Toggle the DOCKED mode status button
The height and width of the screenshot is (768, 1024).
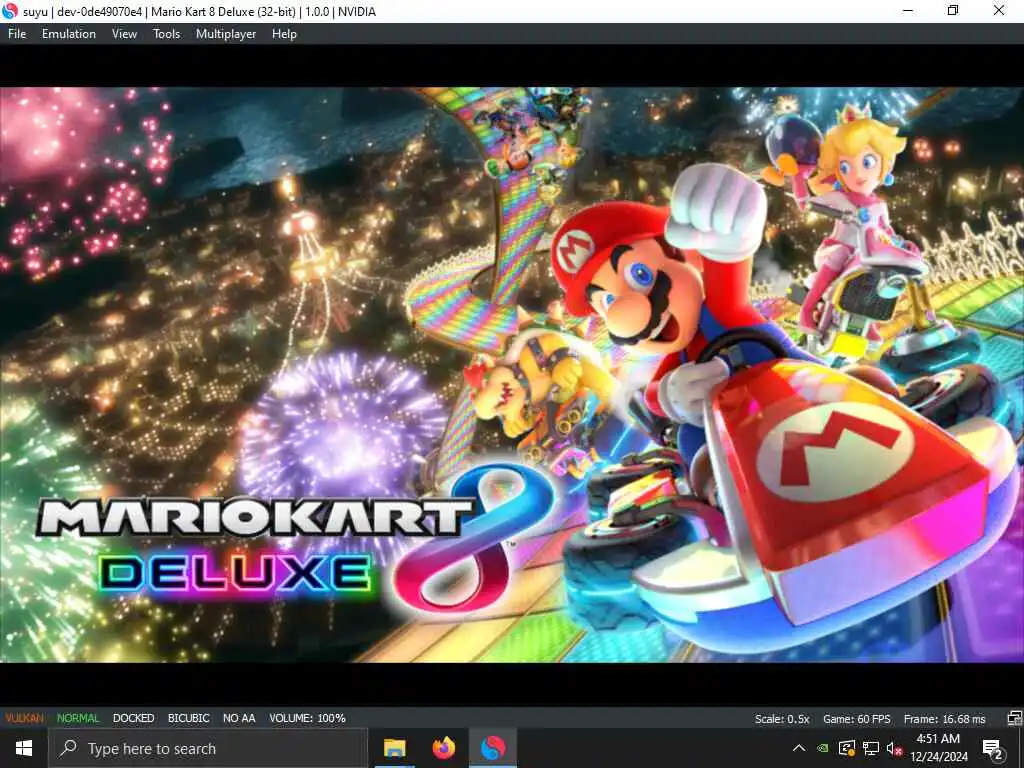(133, 718)
